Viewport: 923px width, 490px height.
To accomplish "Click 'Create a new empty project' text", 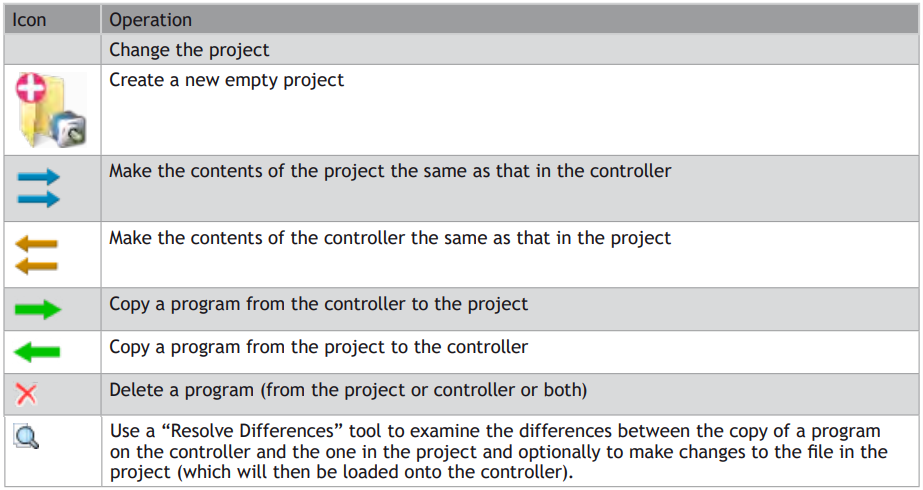I will [227, 80].
